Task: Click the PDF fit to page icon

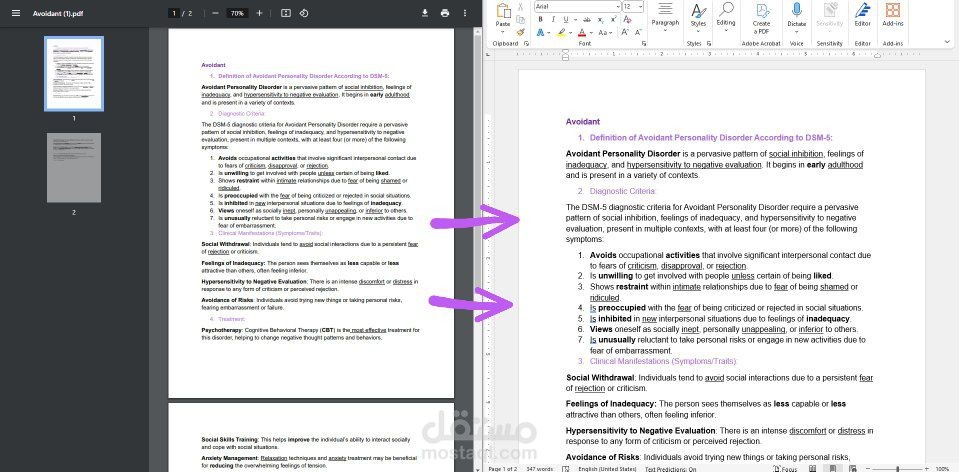Action: pos(286,13)
